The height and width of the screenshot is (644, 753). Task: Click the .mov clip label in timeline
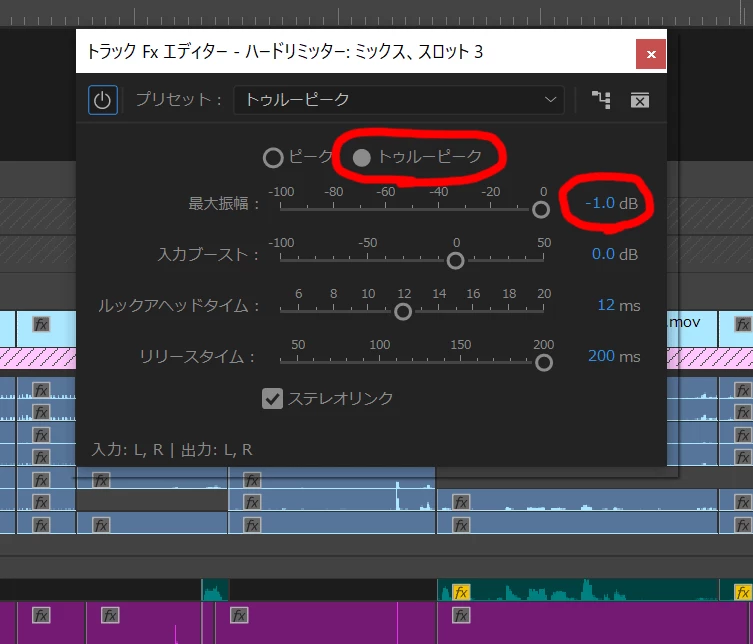(685, 322)
